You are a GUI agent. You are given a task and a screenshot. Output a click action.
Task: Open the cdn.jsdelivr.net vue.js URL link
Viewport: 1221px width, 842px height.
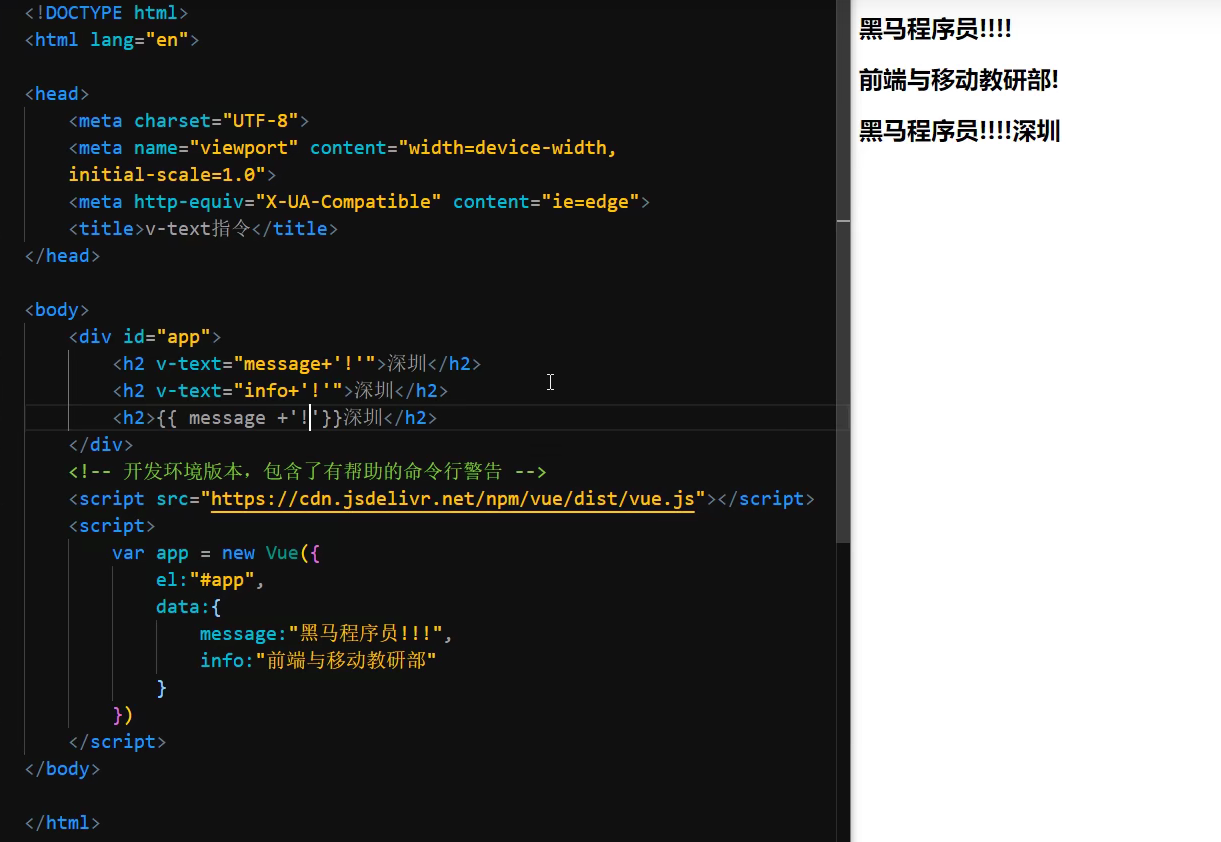click(x=453, y=498)
